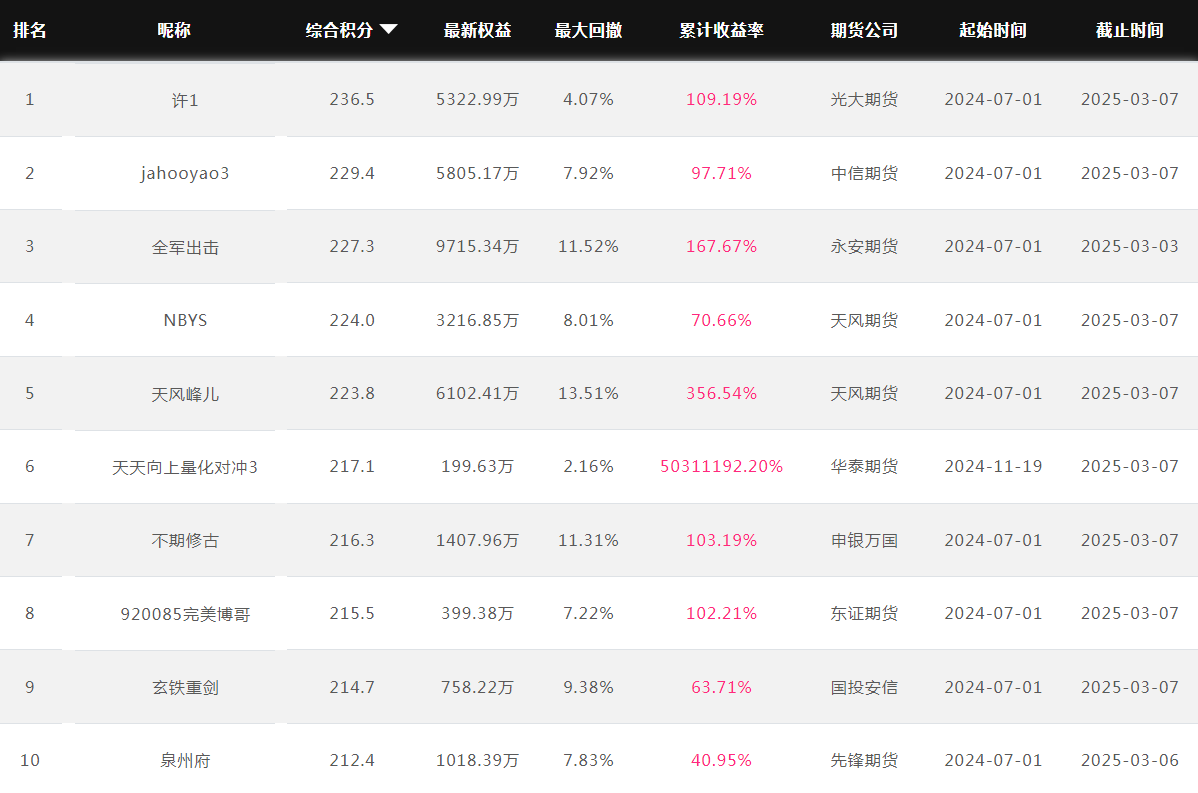Sort by 综合积分 using the down arrow

pyautogui.click(x=388, y=30)
